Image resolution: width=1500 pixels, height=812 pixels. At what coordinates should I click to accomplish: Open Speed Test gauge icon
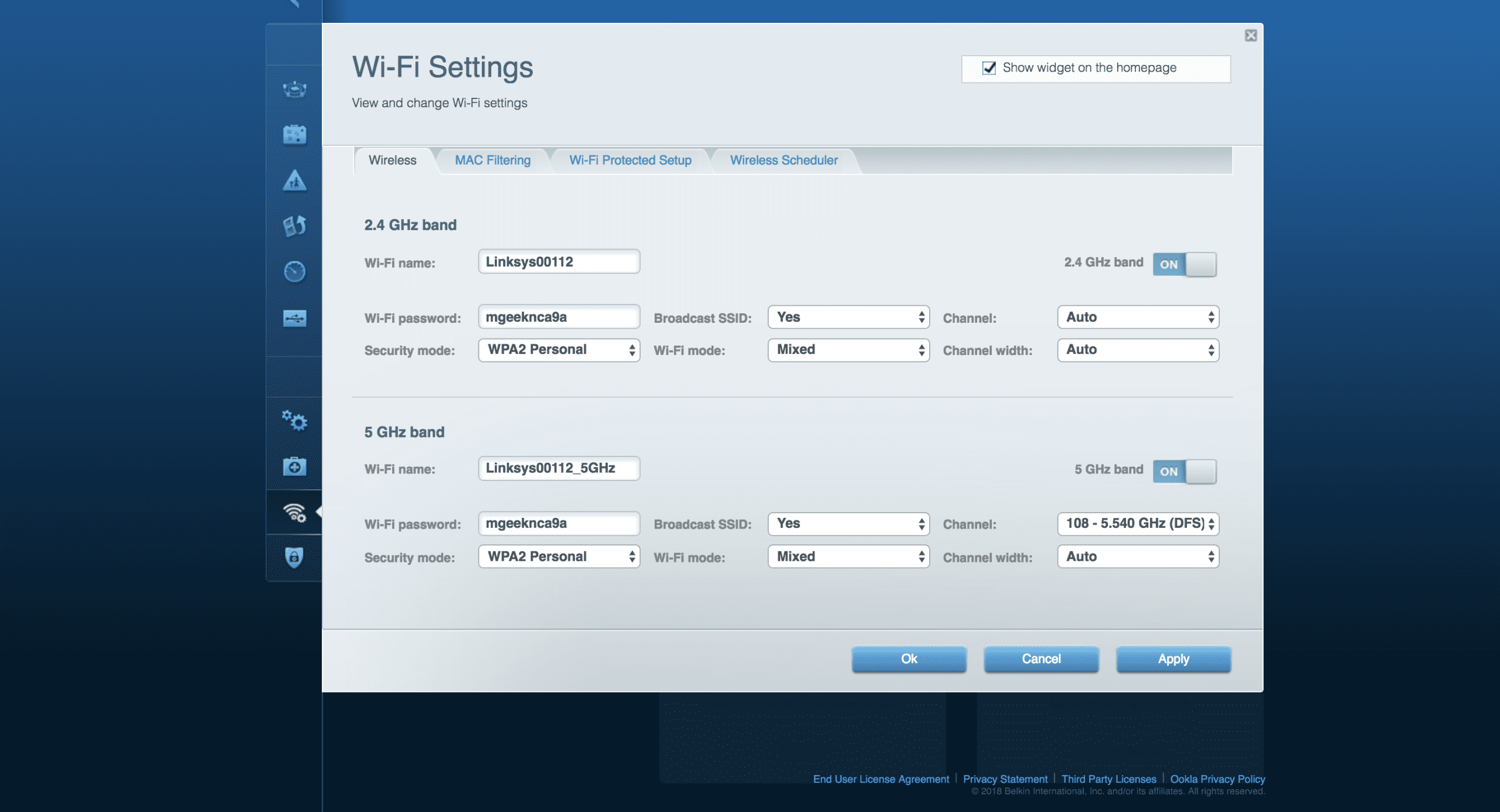[x=294, y=271]
